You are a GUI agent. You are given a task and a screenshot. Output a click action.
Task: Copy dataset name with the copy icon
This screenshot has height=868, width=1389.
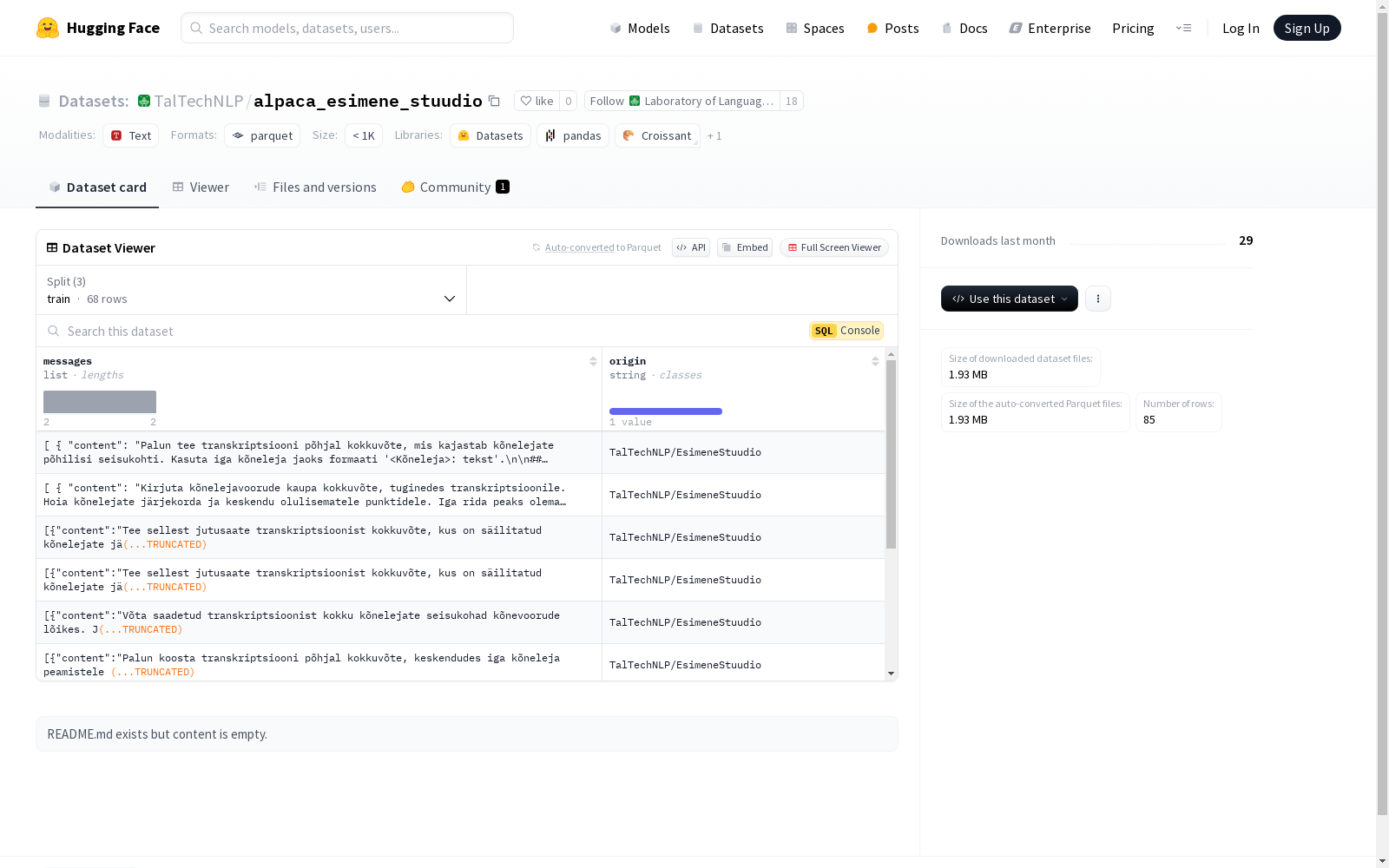click(494, 101)
